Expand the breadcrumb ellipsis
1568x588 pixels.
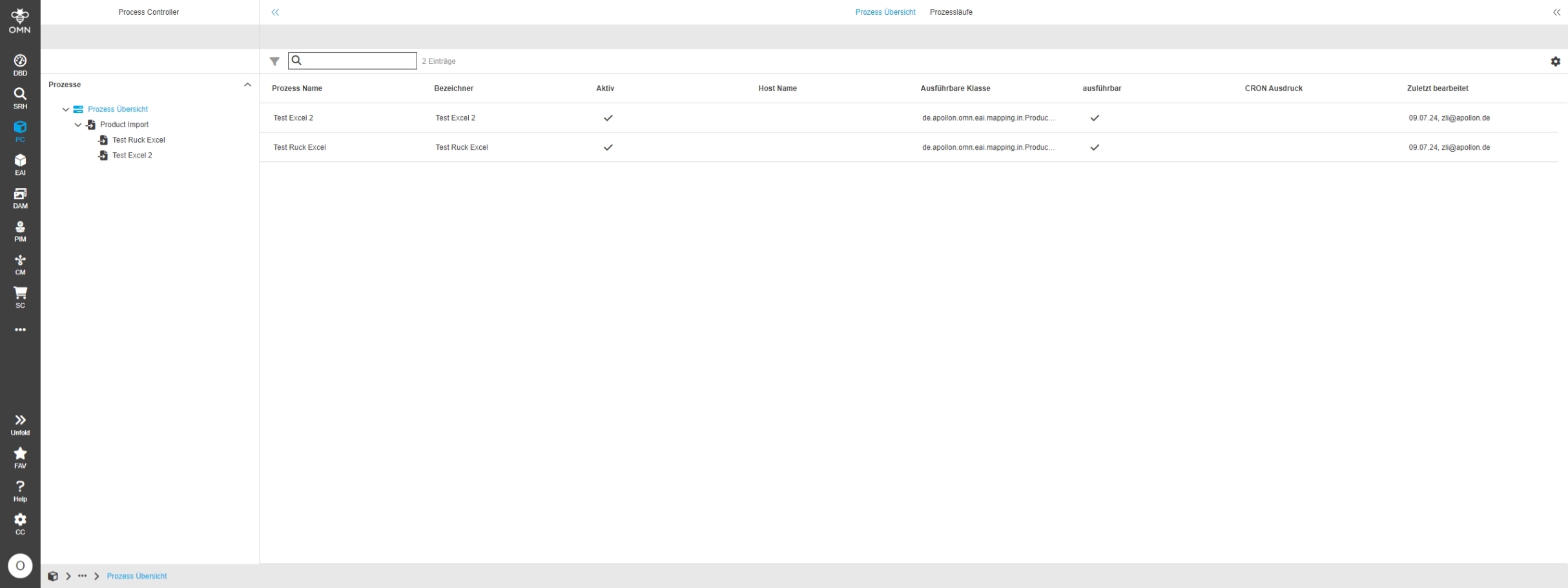tap(82, 576)
